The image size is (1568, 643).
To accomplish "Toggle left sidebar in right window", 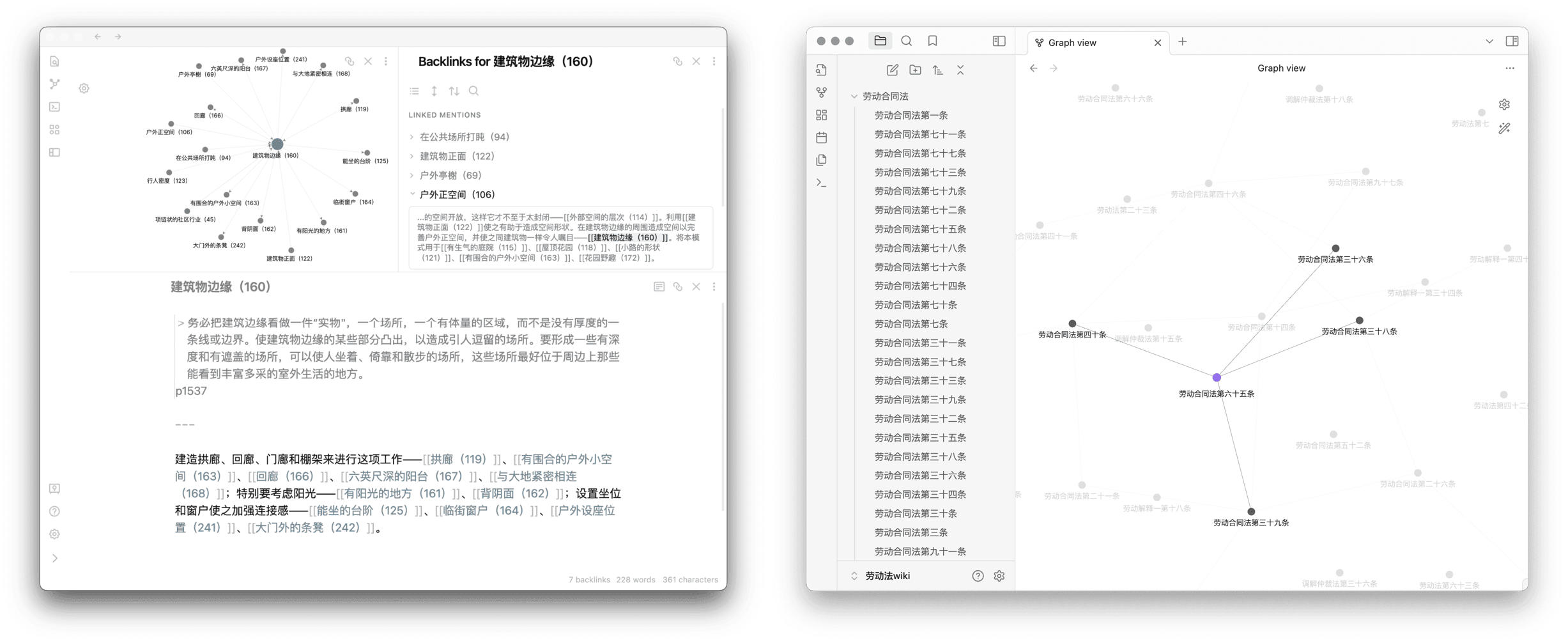I will coord(999,41).
